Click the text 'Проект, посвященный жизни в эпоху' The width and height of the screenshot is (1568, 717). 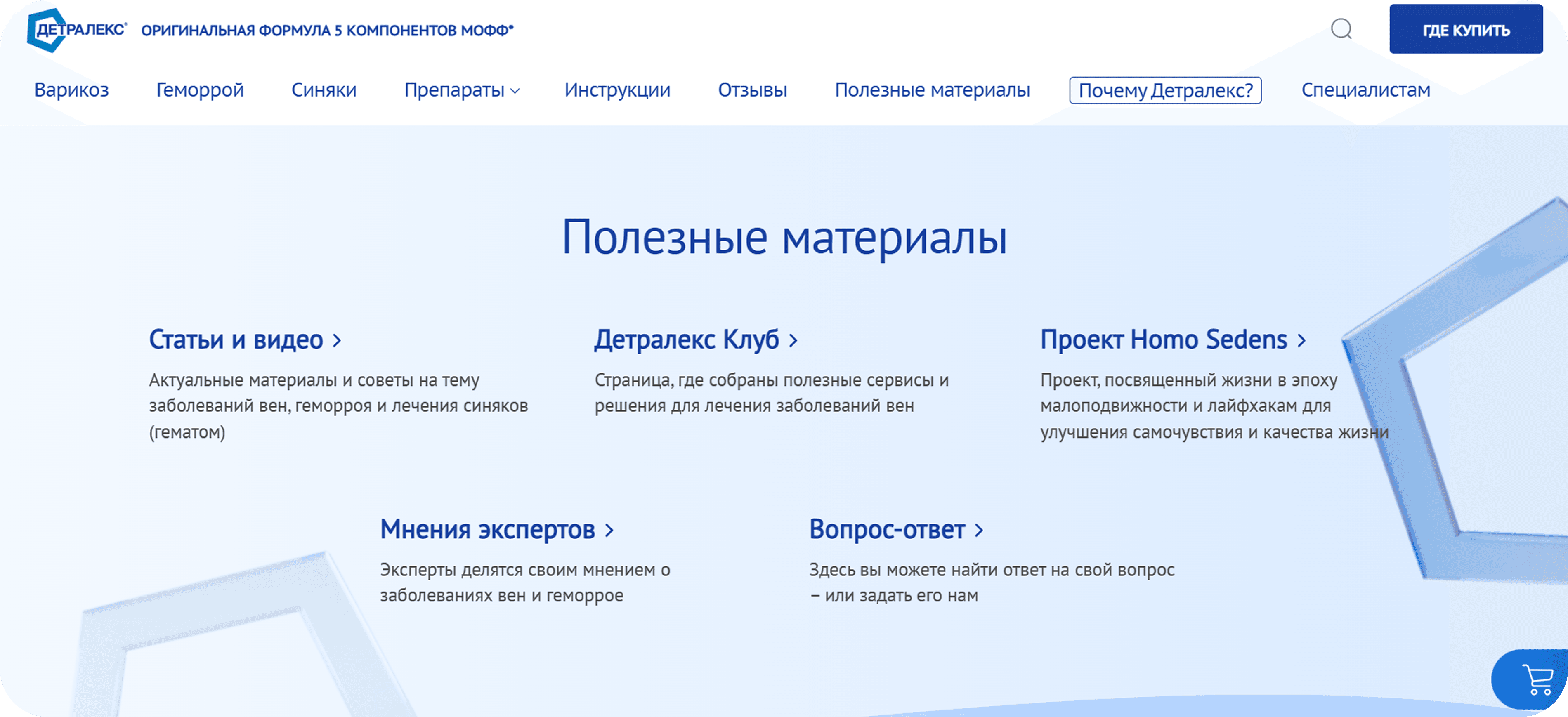(x=1214, y=406)
